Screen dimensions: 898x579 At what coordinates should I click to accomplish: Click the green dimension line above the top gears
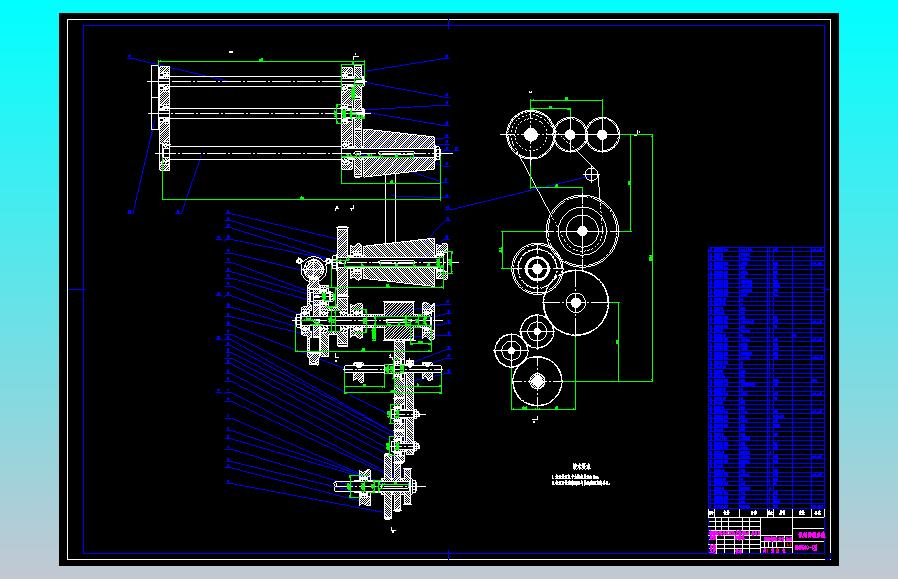[x=566, y=100]
